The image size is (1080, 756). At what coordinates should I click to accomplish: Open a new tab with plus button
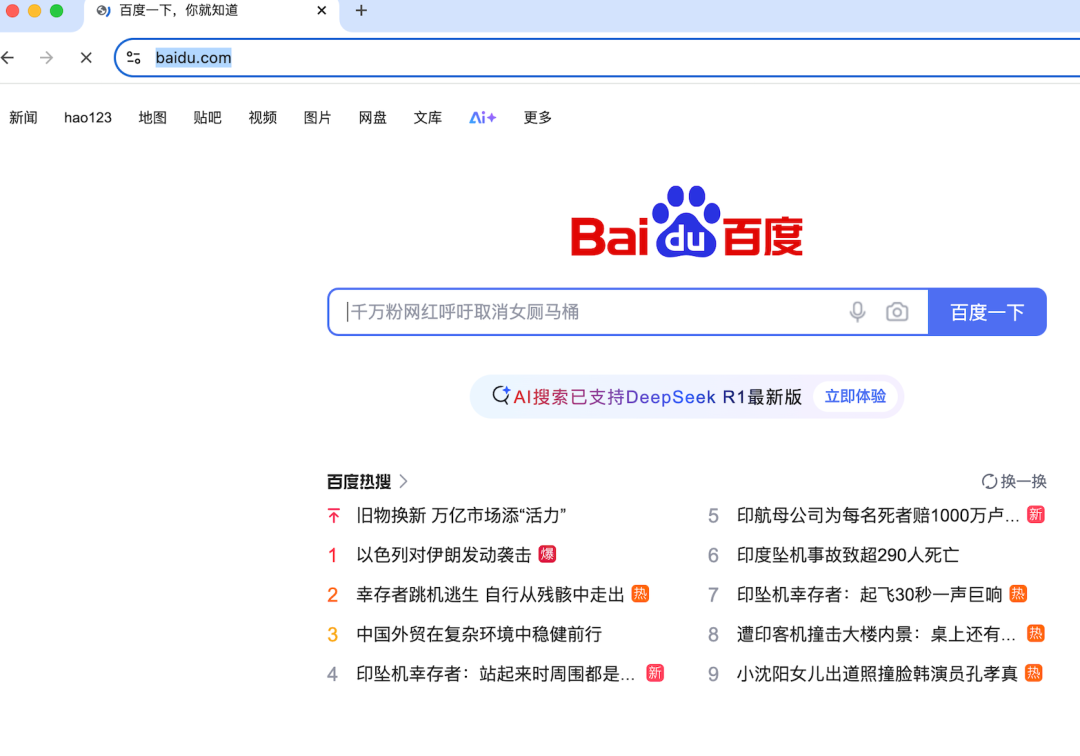[x=361, y=10]
